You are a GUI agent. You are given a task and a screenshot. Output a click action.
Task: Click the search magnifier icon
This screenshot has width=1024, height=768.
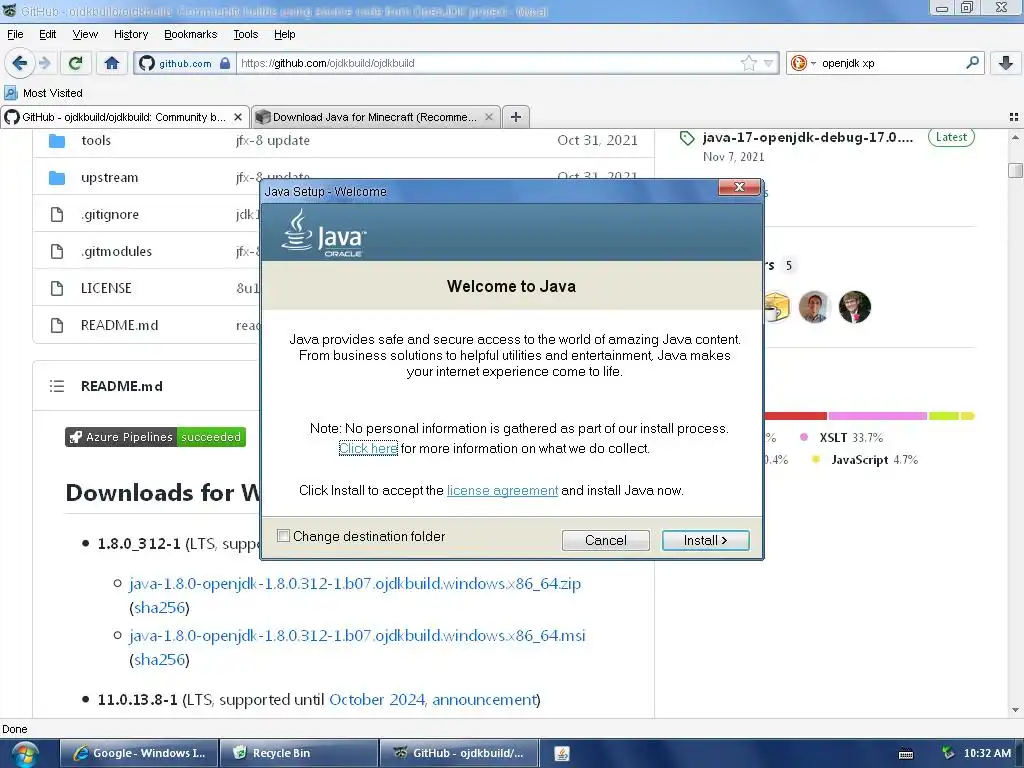972,63
